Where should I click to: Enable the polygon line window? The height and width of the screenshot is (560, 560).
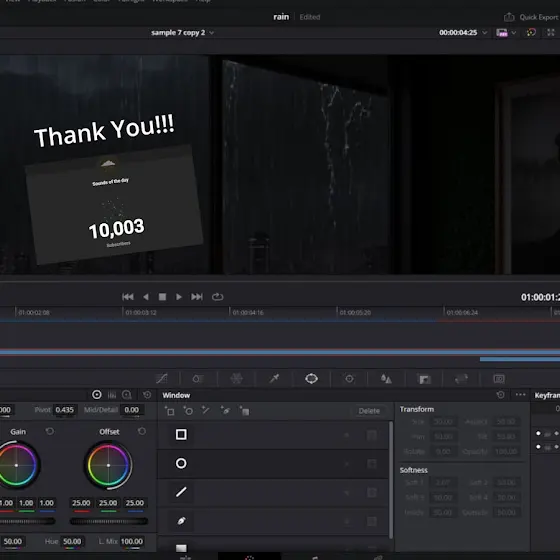click(181, 492)
